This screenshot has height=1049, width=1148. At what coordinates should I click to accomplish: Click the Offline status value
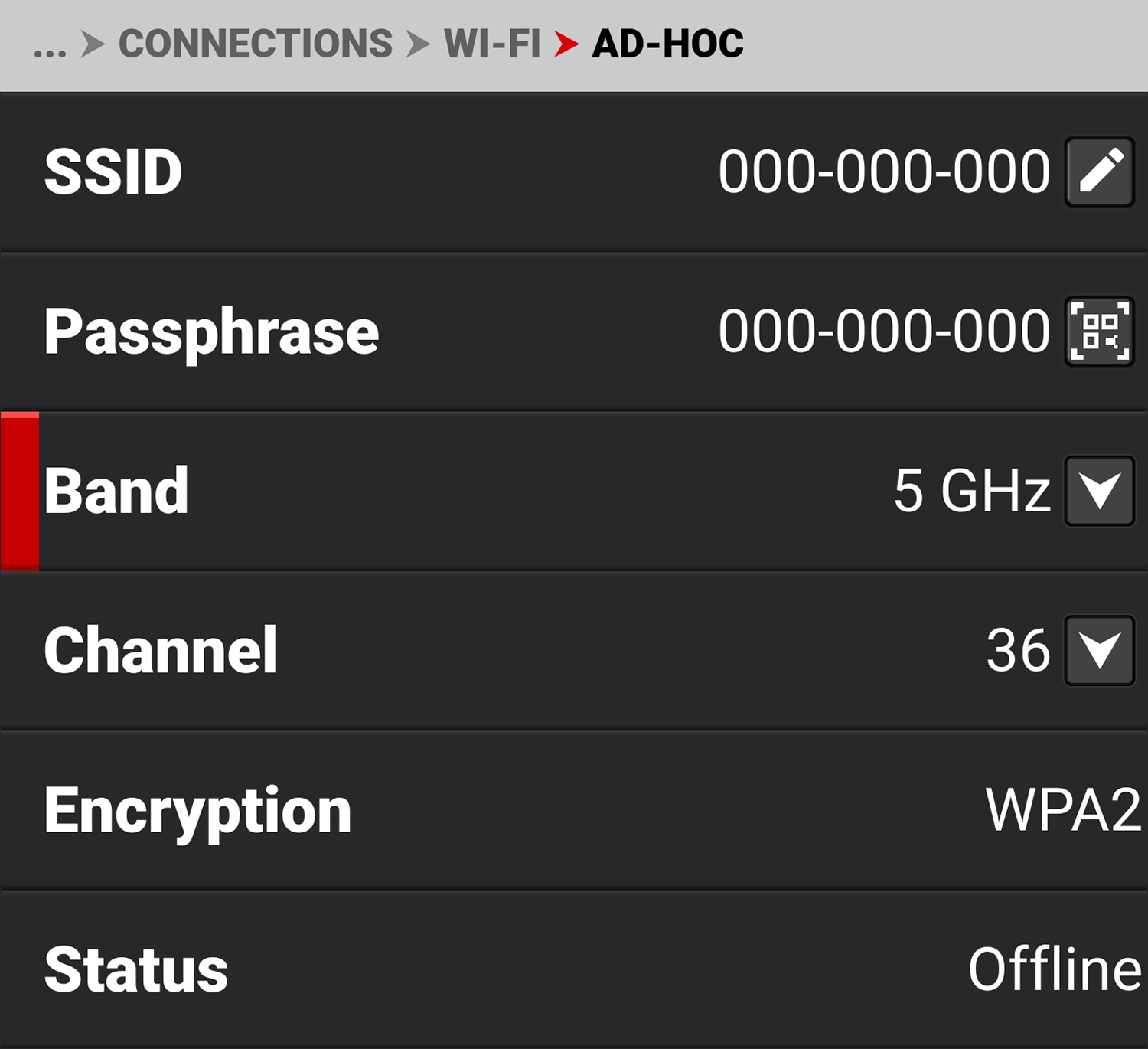click(1055, 969)
